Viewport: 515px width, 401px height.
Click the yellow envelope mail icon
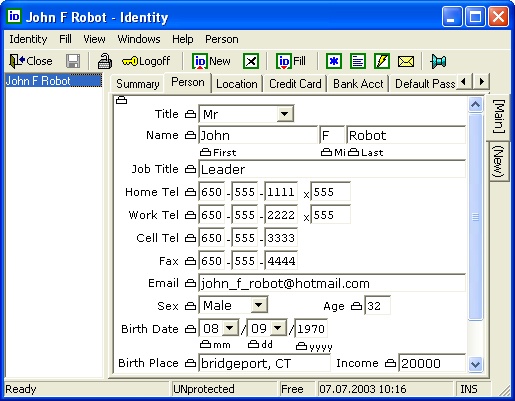[406, 61]
